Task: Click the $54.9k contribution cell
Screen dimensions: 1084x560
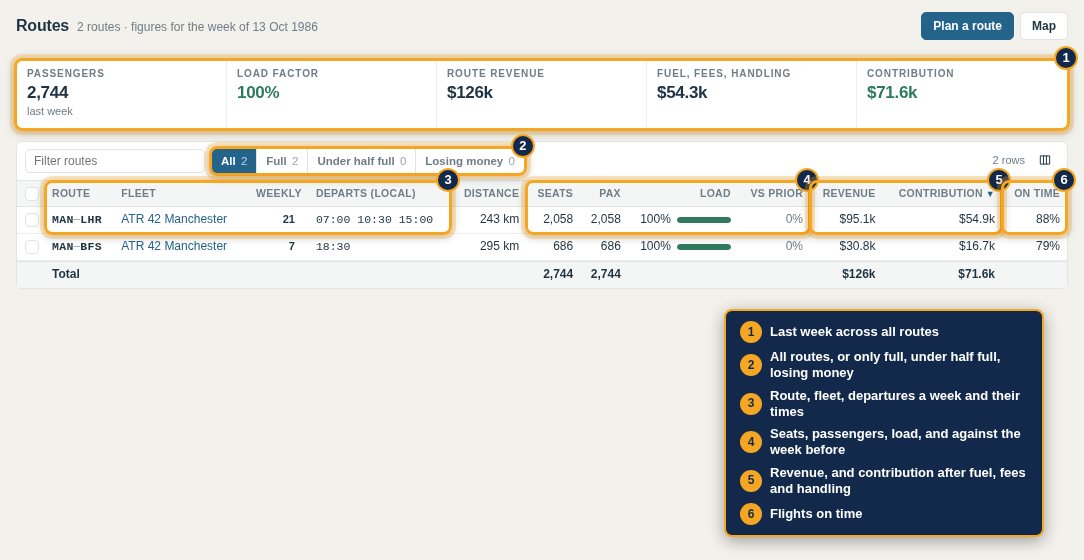Action: 977,219
